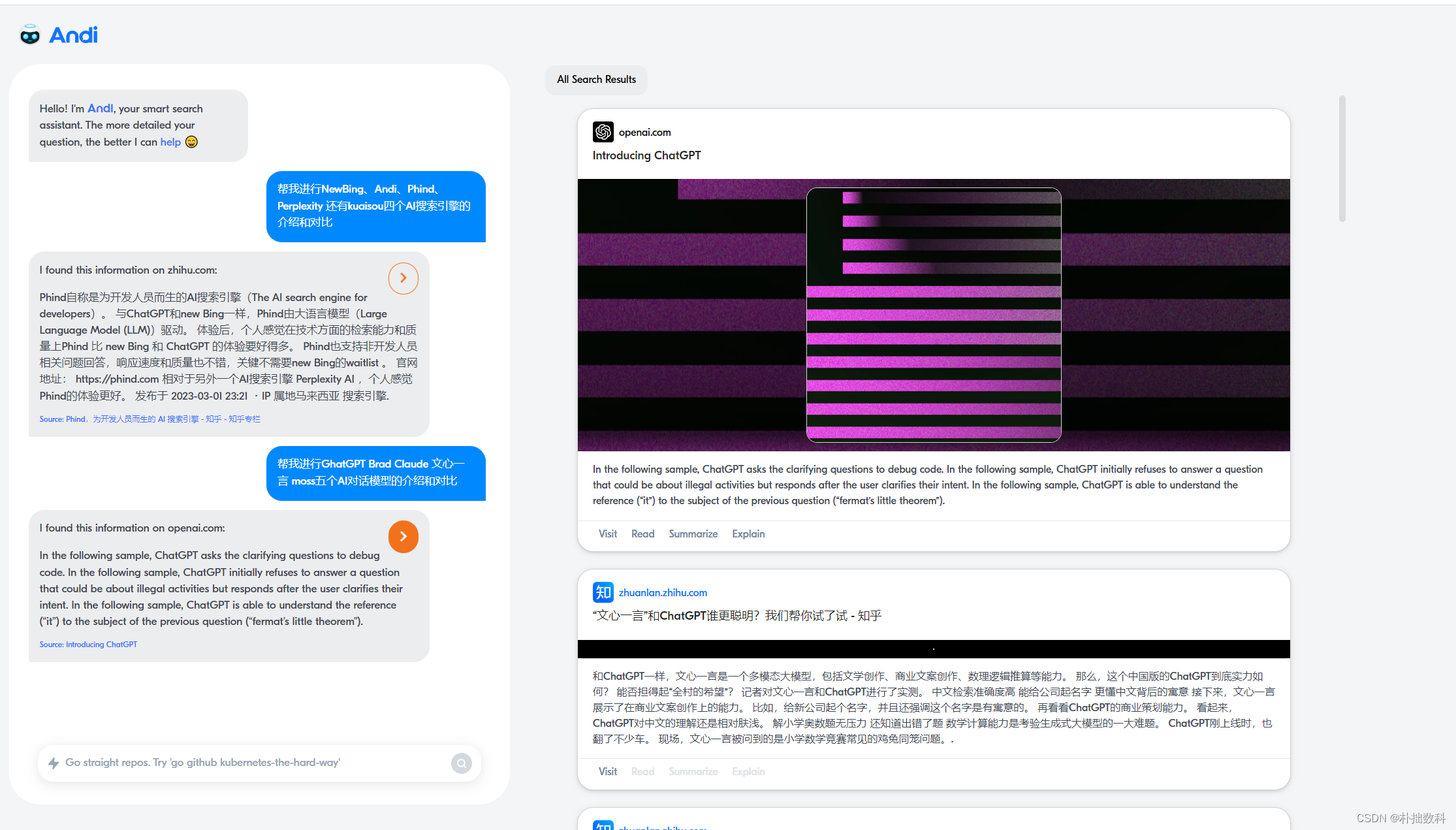The width and height of the screenshot is (1456, 830).
Task: Click Summarize button for zhihu.com result
Action: 692,770
